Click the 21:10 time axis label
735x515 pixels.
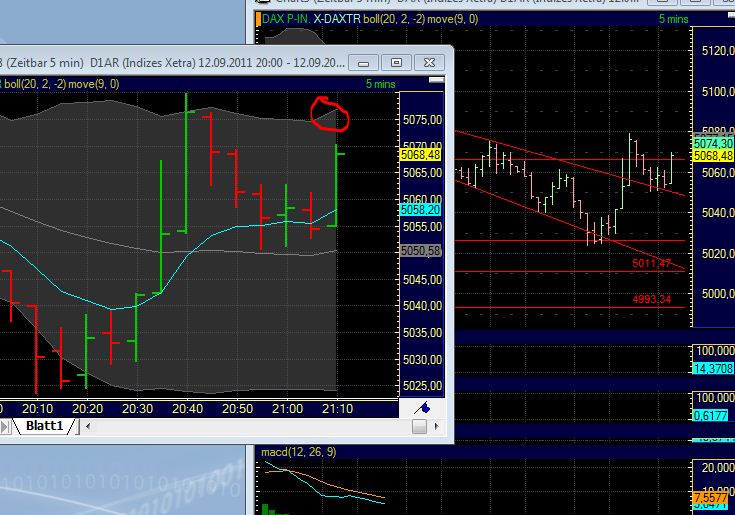tap(338, 409)
